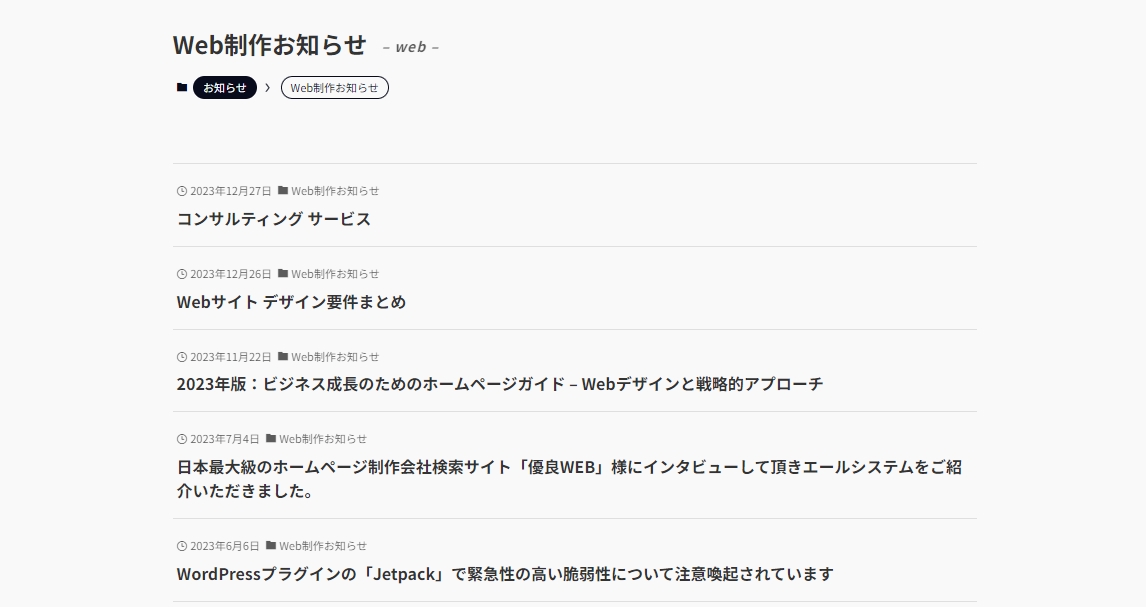Click category label on the 12月26日 post
This screenshot has width=1146, height=607.
click(x=335, y=274)
